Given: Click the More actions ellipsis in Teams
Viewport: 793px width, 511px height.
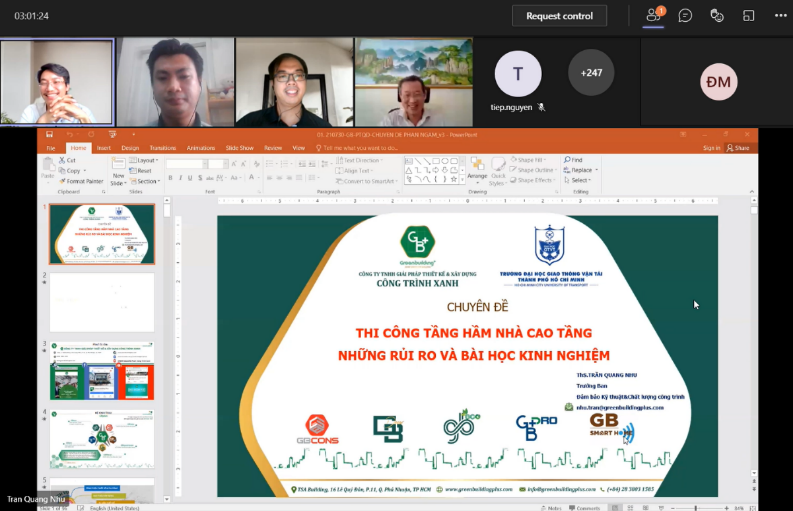Looking at the screenshot, I should click(x=781, y=15).
